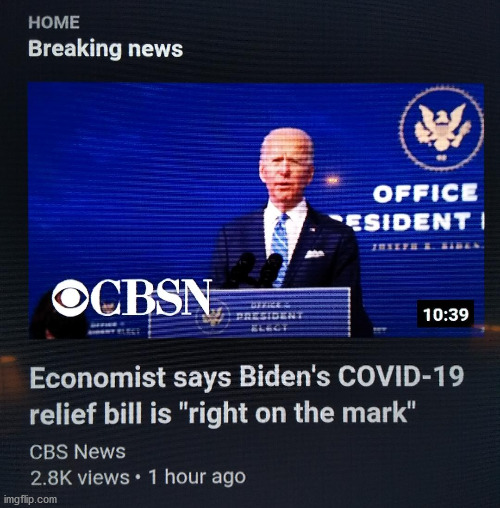Viewport: 500px width, 508px height.
Task: Open the Biden press conference video thumbnail
Action: coord(256,211)
